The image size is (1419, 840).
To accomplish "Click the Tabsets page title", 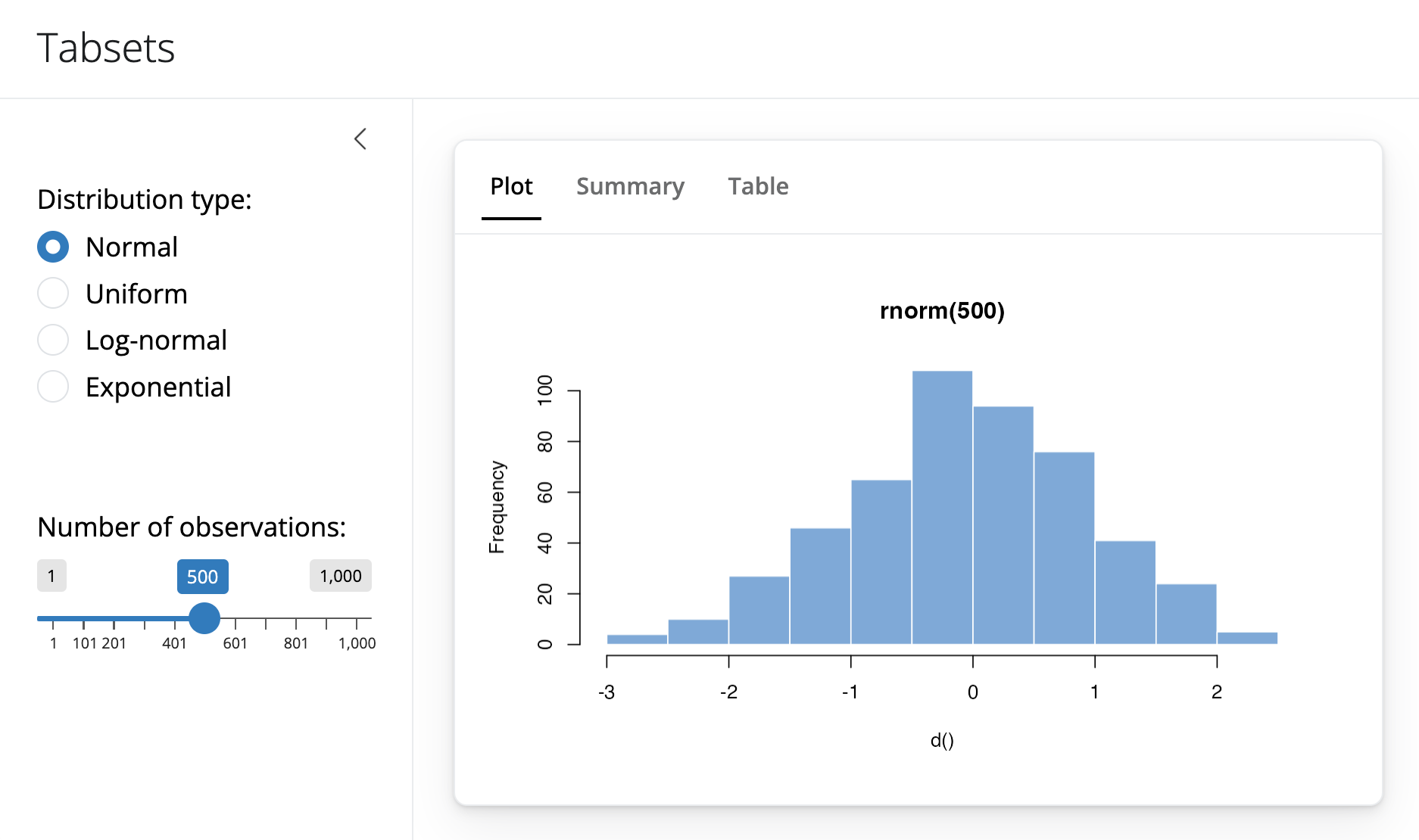I will click(x=106, y=48).
